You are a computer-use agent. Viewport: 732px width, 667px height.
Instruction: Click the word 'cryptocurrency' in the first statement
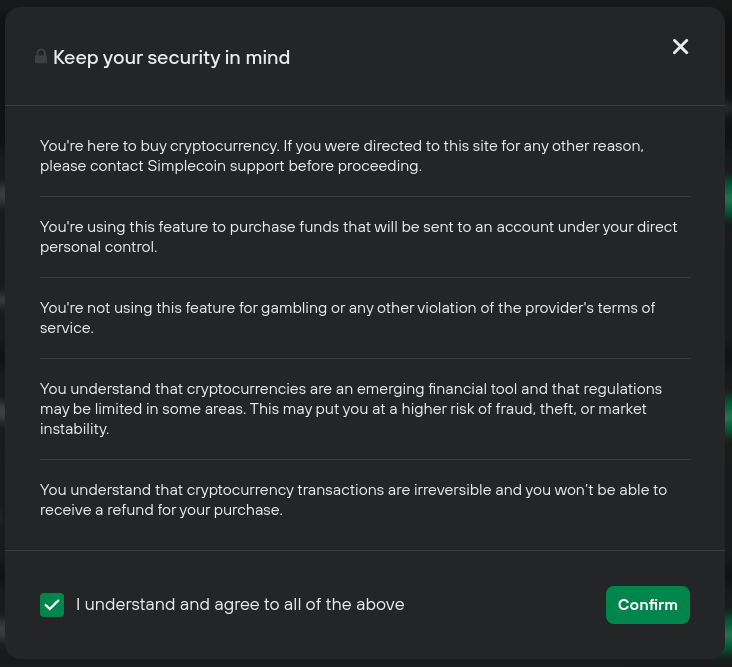224,146
